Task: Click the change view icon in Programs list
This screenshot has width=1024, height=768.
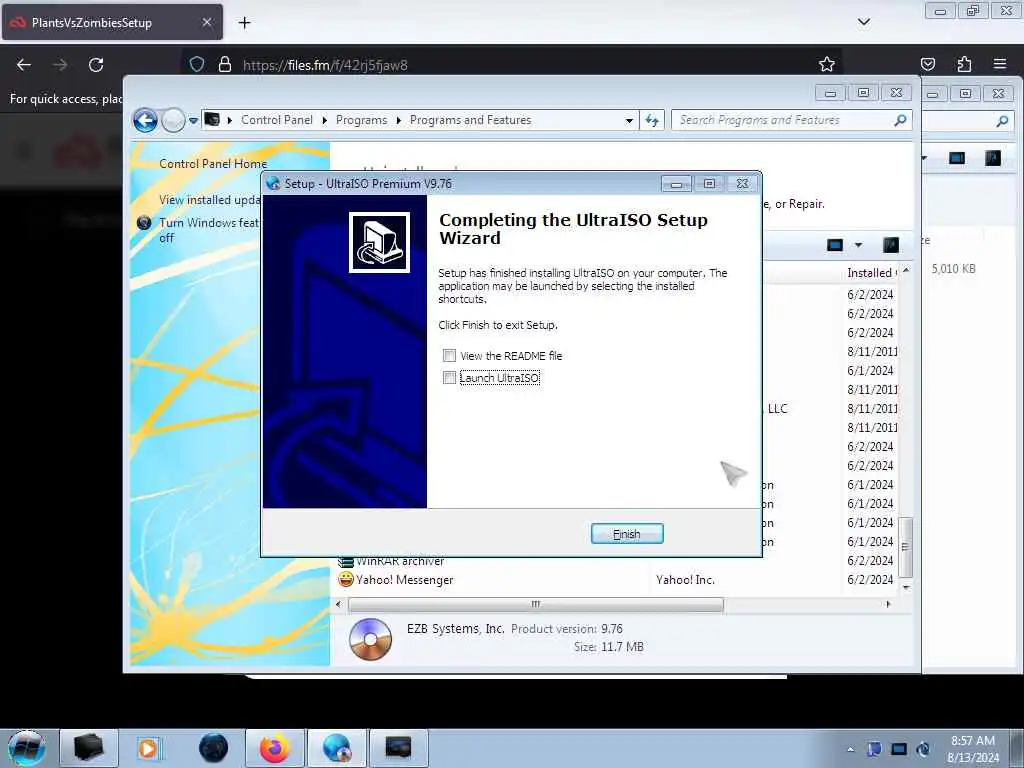Action: tap(835, 245)
